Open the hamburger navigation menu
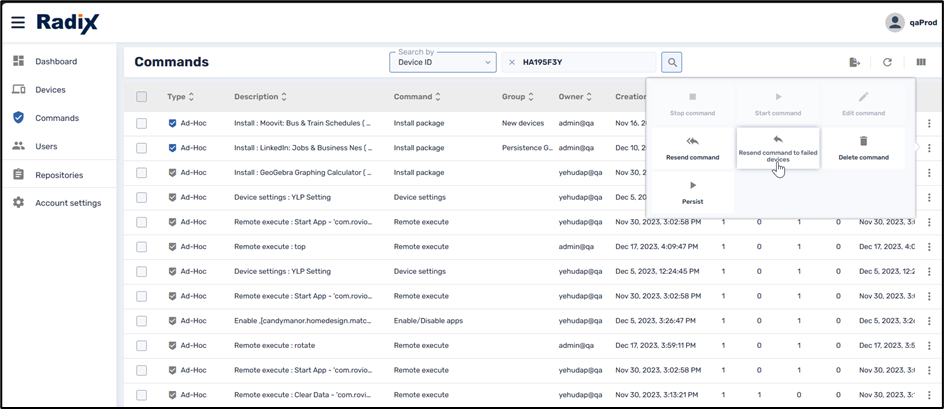The height and width of the screenshot is (409, 944). (18, 23)
